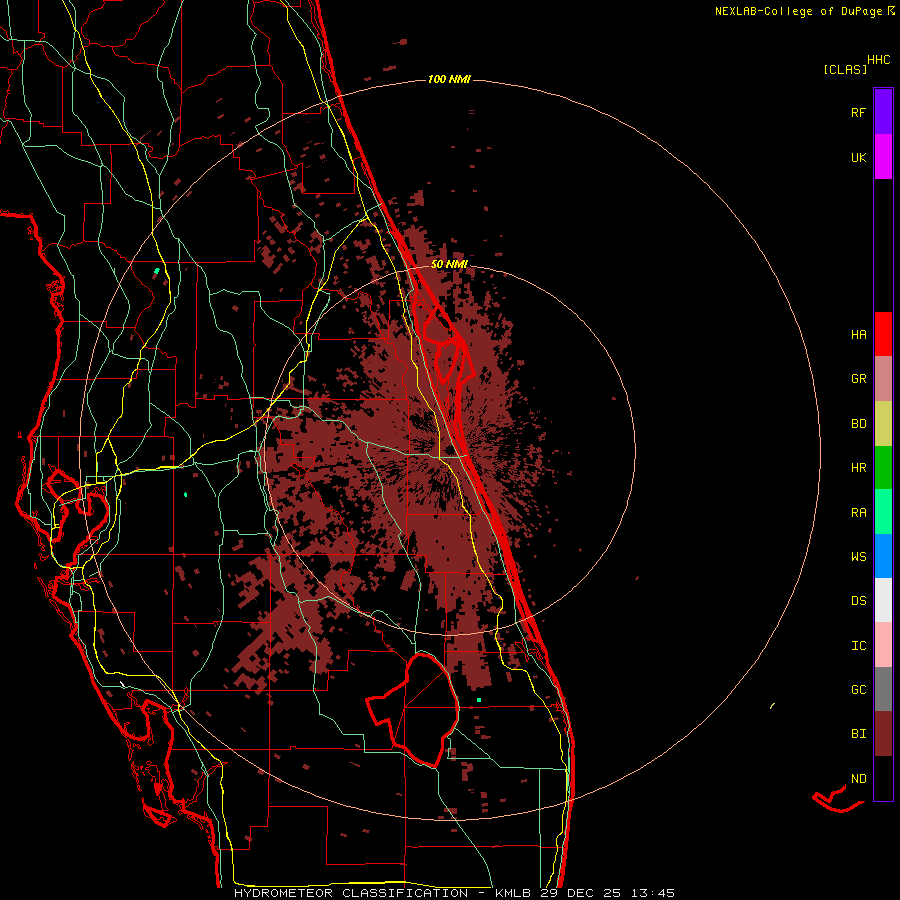This screenshot has width=900, height=900.
Task: Click the RF purple legend swatch
Action: point(883,112)
